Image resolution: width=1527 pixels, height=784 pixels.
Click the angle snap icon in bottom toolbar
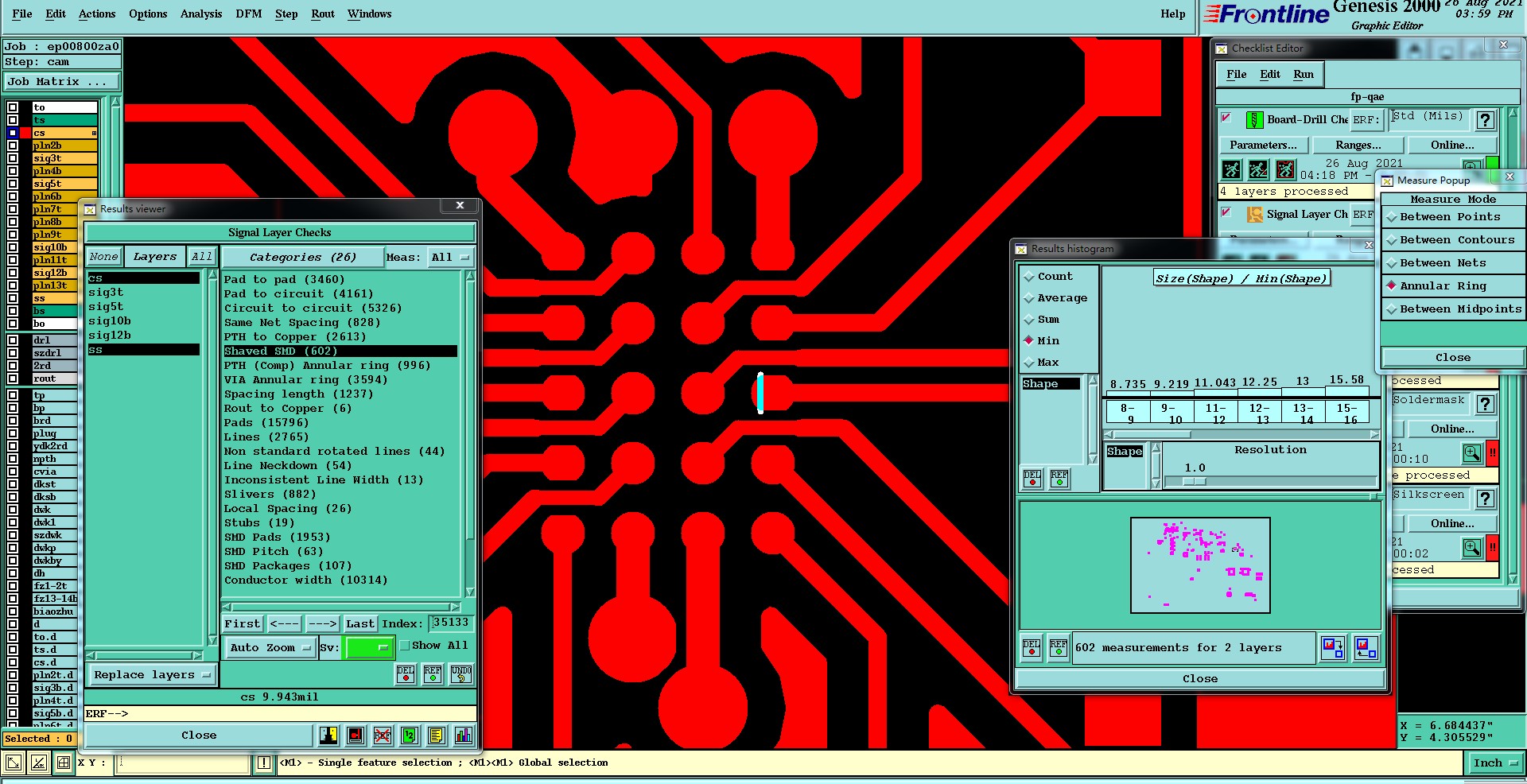coord(39,763)
